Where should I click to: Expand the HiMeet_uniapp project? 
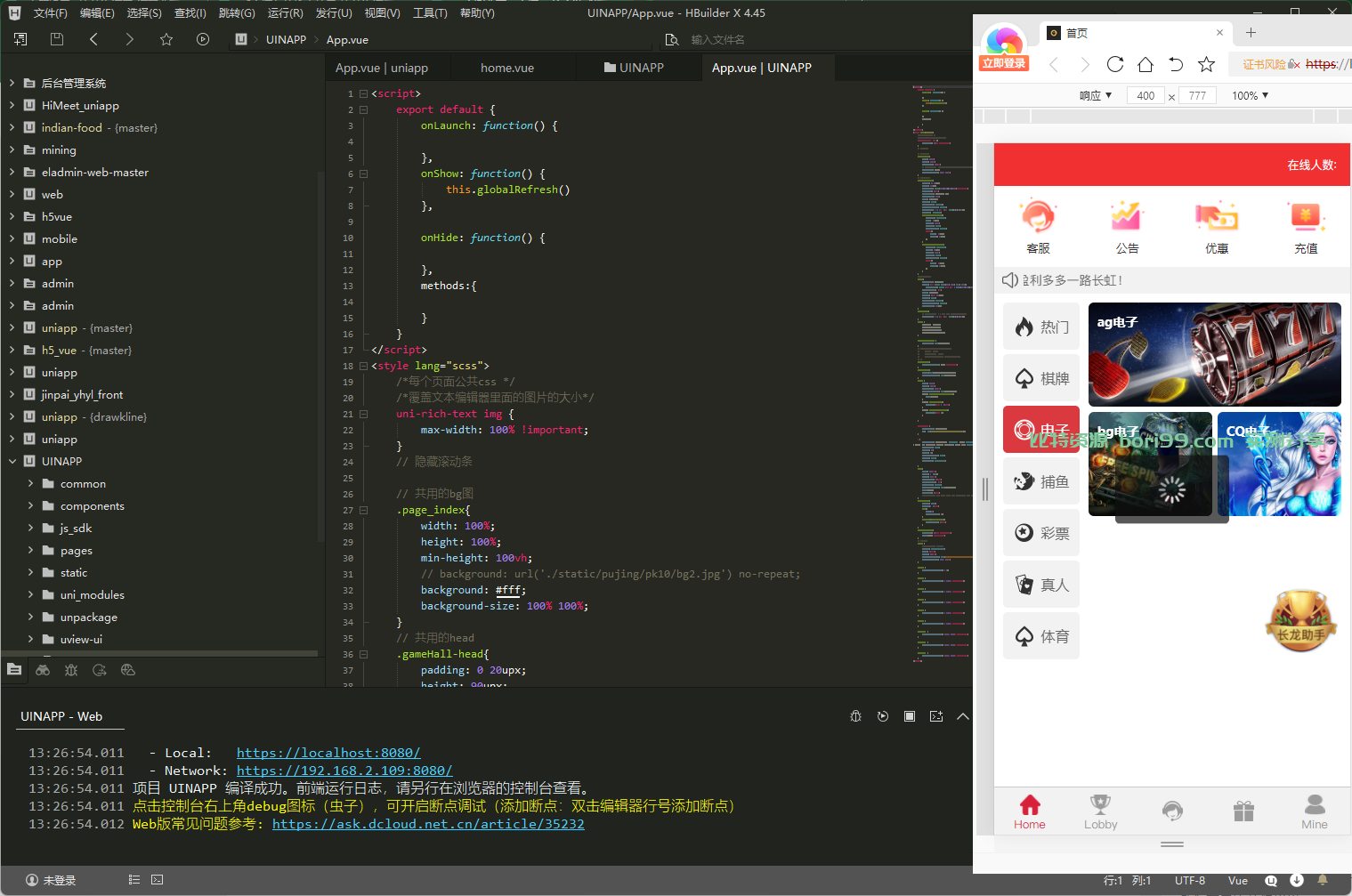pyautogui.click(x=12, y=105)
